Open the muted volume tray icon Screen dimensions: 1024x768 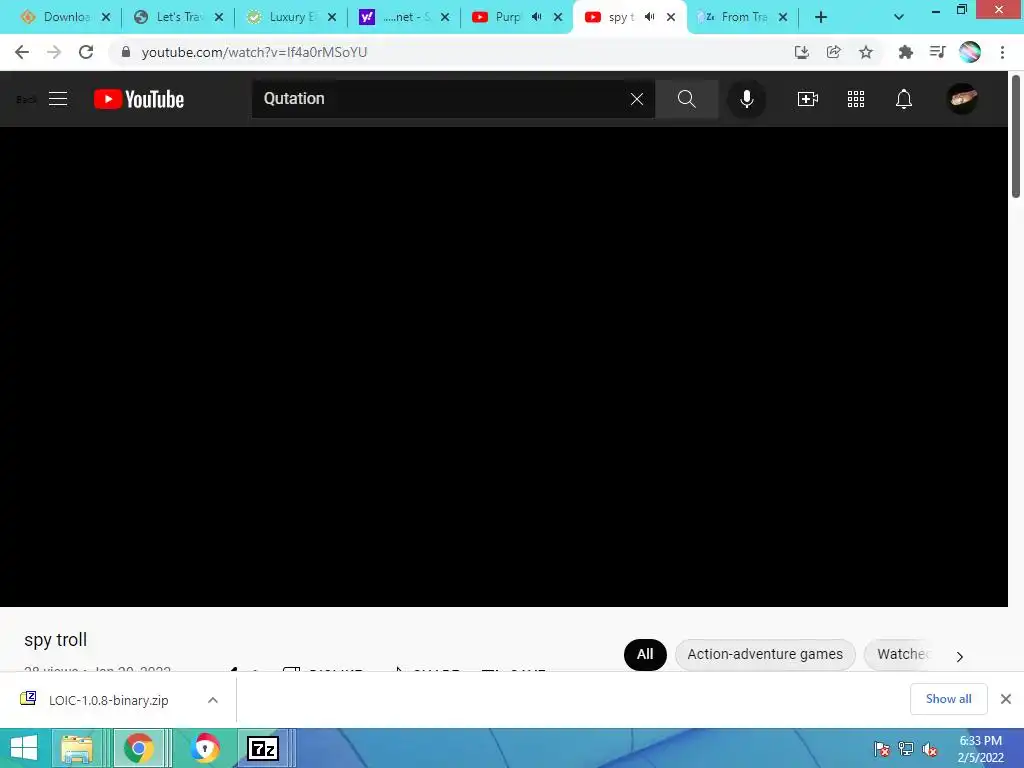point(930,749)
